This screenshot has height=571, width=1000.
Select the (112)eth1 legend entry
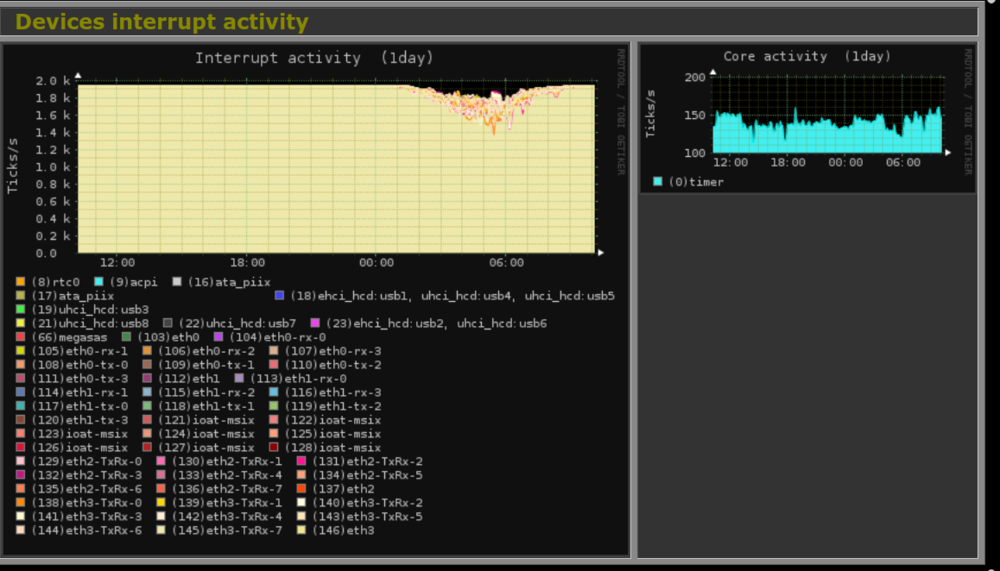[190, 379]
